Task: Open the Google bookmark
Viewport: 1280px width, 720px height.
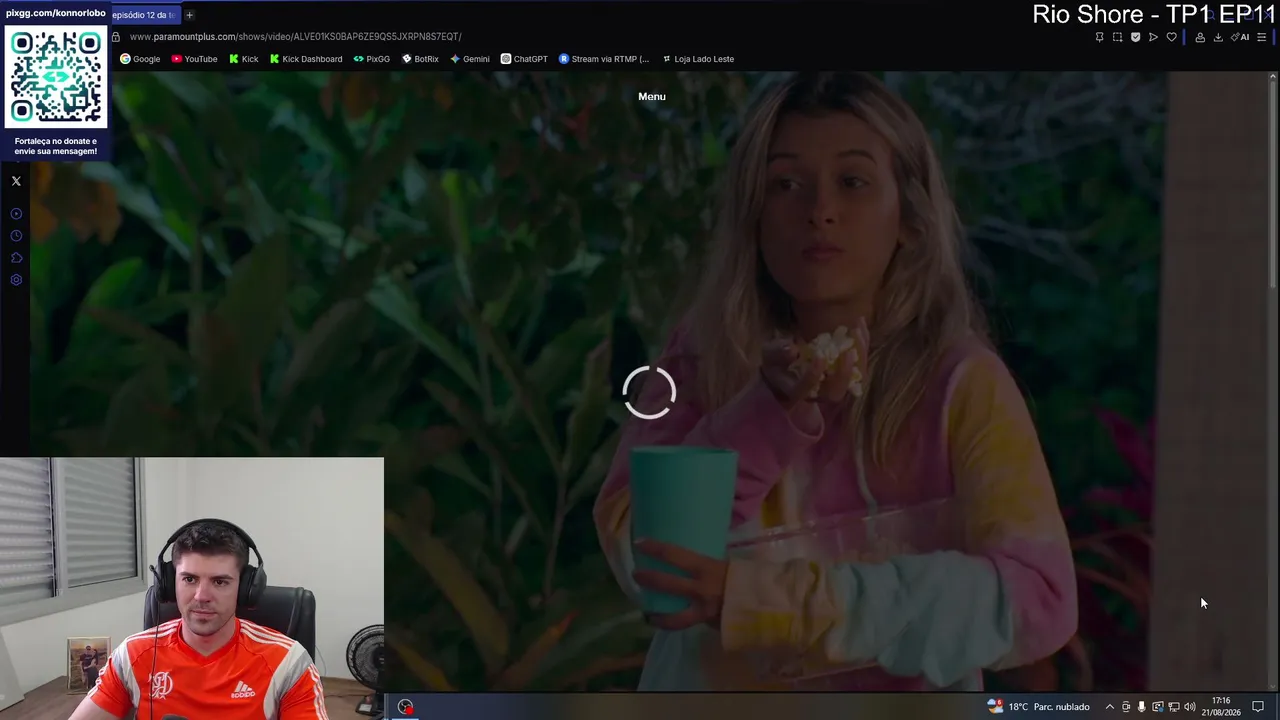Action: pos(140,59)
